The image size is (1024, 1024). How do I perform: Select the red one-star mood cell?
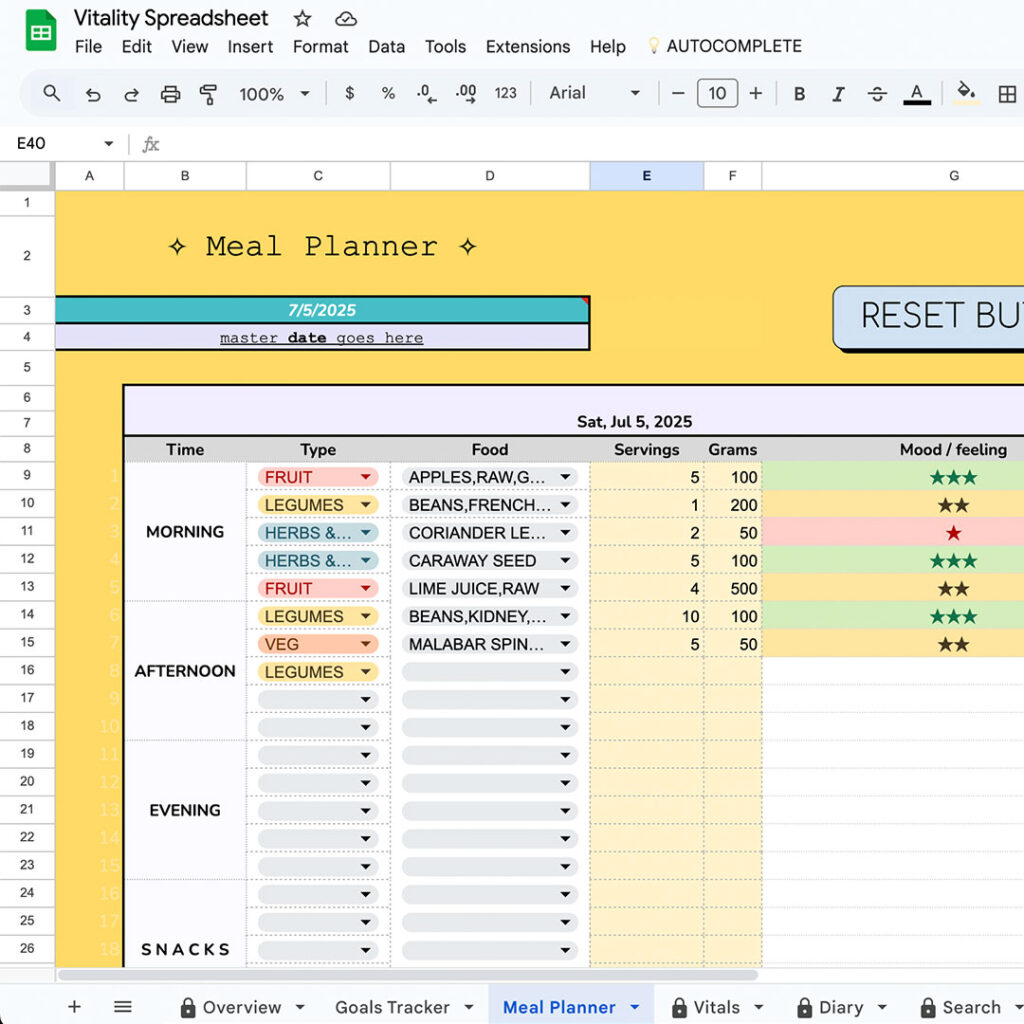(893, 533)
